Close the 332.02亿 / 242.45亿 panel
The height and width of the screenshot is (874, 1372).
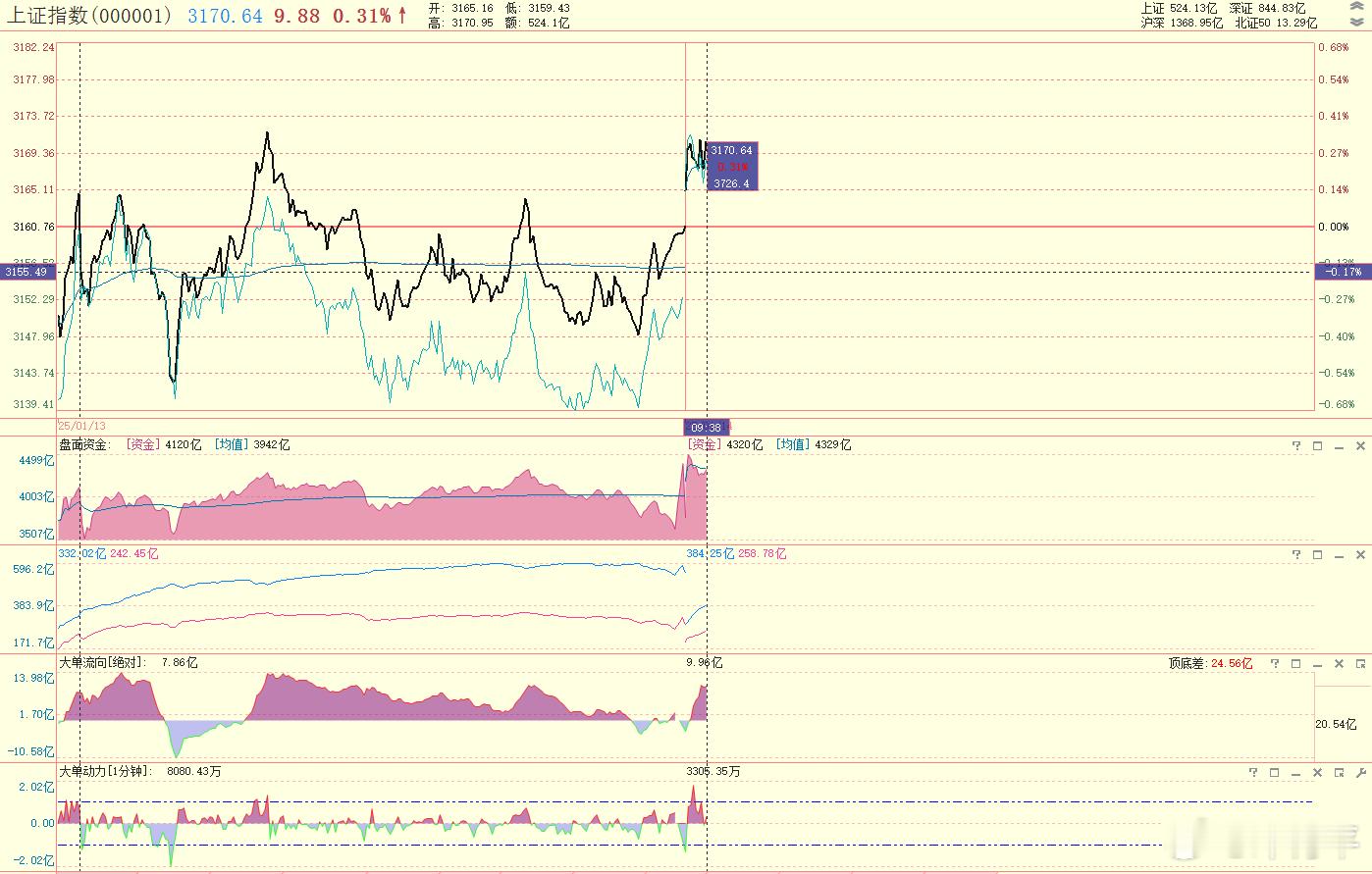point(1360,554)
